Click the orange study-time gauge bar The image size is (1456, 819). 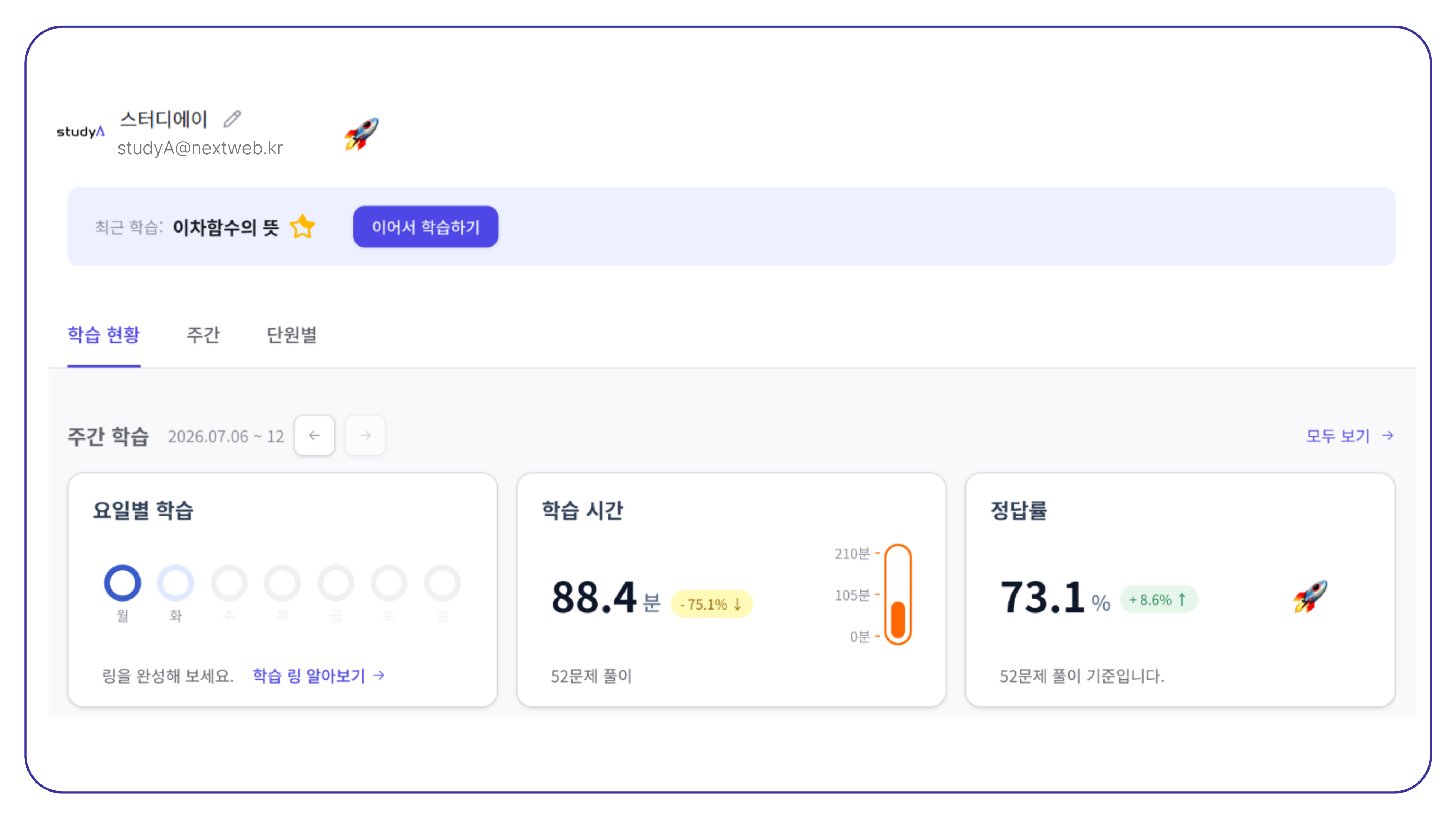point(898,595)
